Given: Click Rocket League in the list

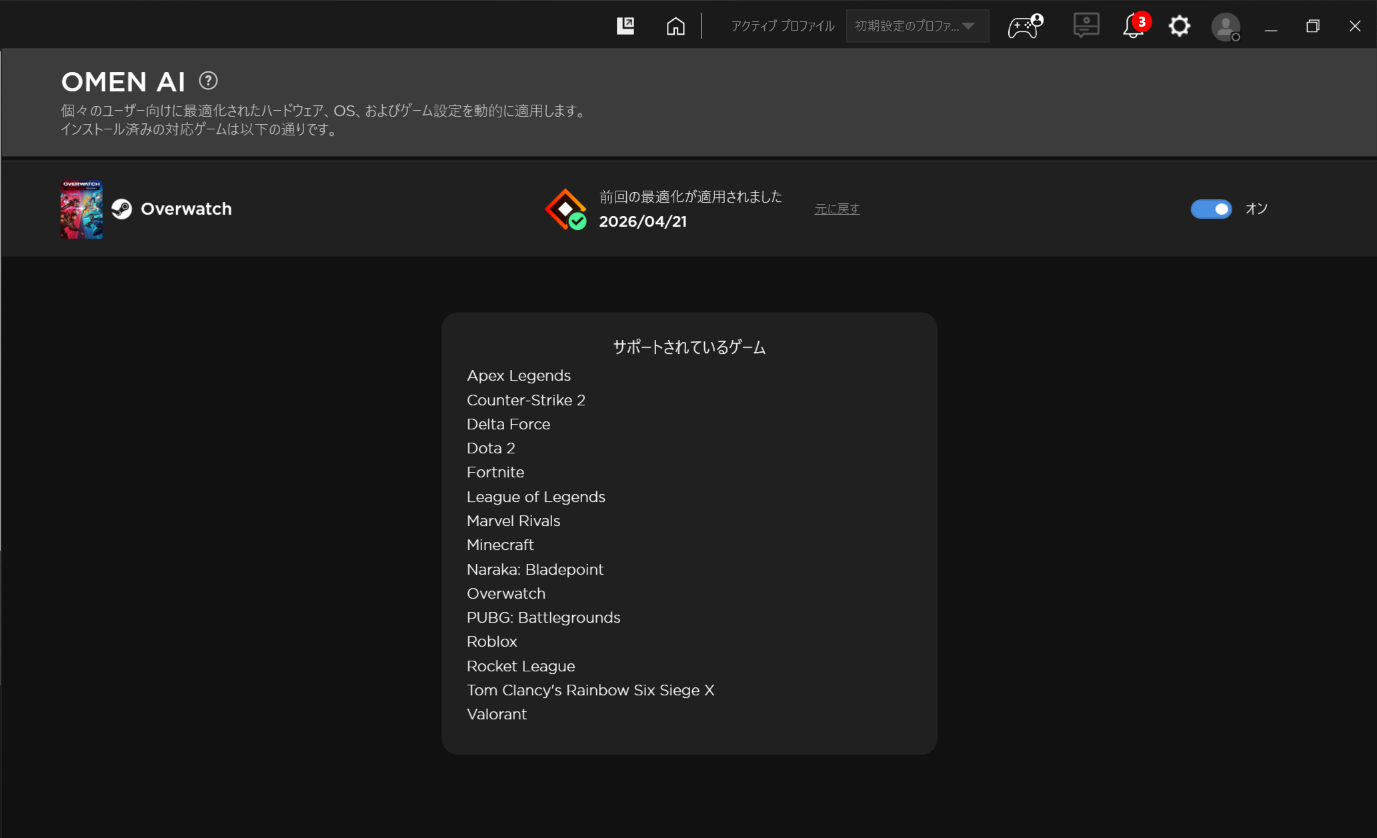Looking at the screenshot, I should [521, 666].
